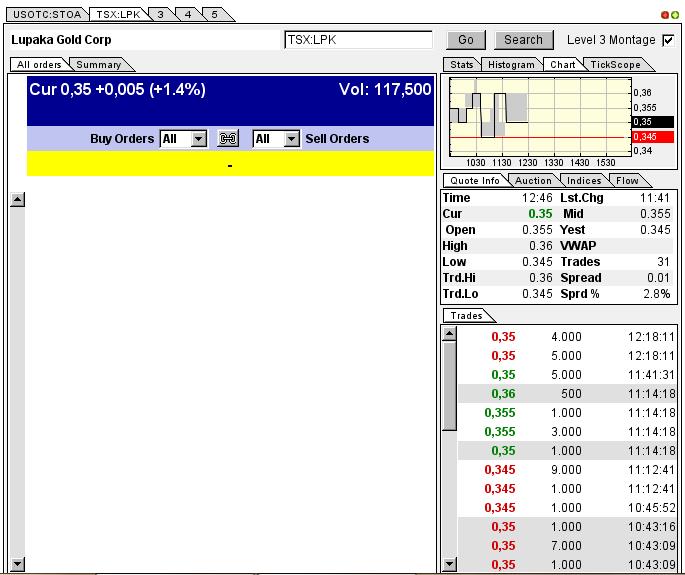Click the Trades list scroll down arrow

449,564
